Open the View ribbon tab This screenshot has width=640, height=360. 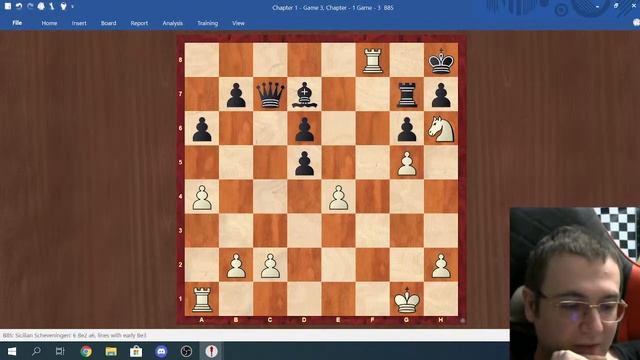(x=238, y=23)
